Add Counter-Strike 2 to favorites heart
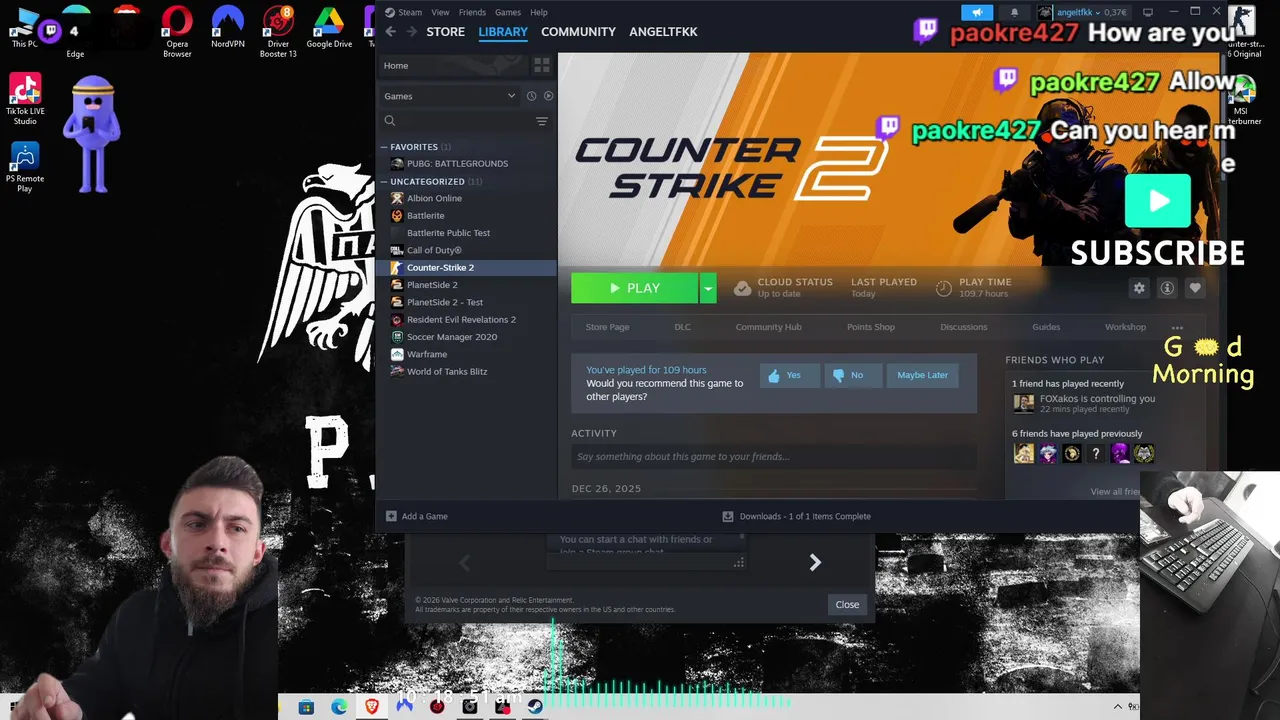Viewport: 1280px width, 720px height. pos(1195,288)
